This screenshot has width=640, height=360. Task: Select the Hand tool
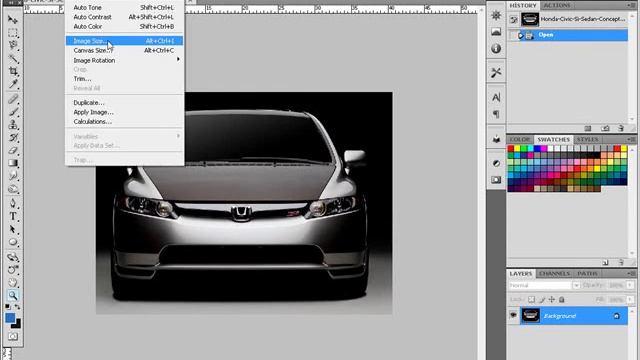(13, 282)
